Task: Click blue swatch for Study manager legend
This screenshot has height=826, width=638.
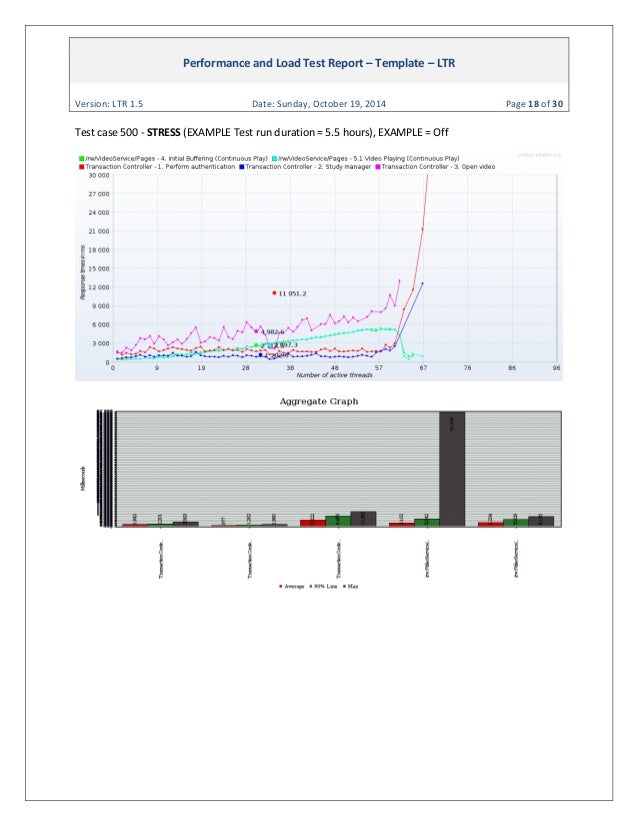Action: tap(242, 167)
